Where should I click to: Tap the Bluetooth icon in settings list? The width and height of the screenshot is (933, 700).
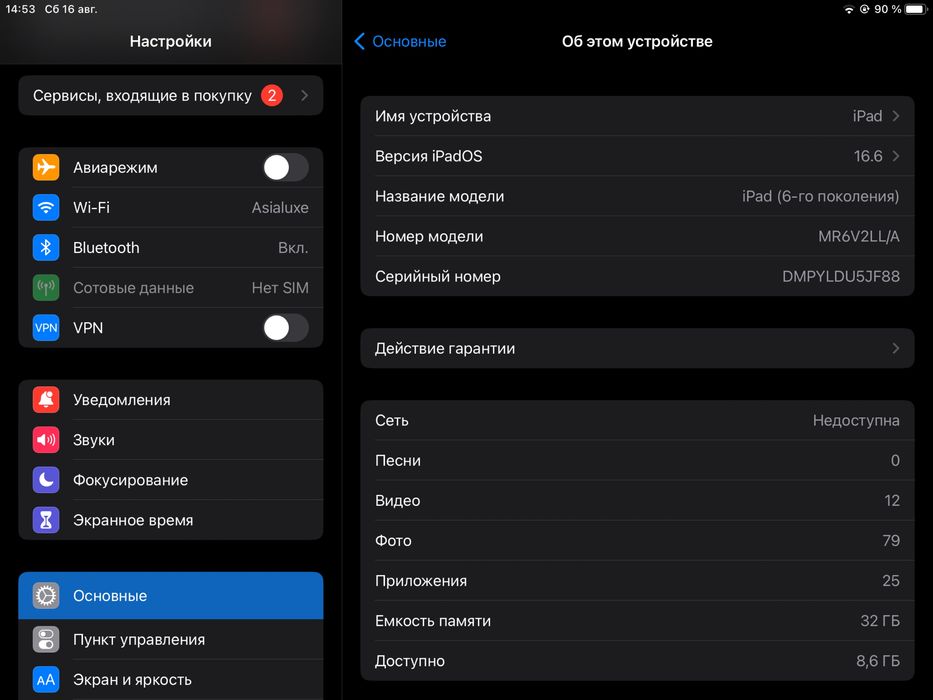coord(46,248)
